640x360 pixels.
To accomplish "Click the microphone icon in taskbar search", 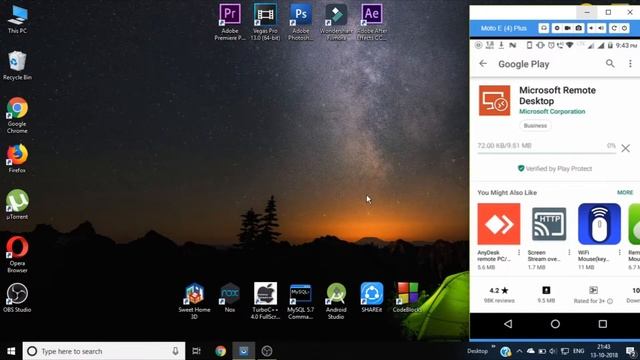I will [176, 351].
